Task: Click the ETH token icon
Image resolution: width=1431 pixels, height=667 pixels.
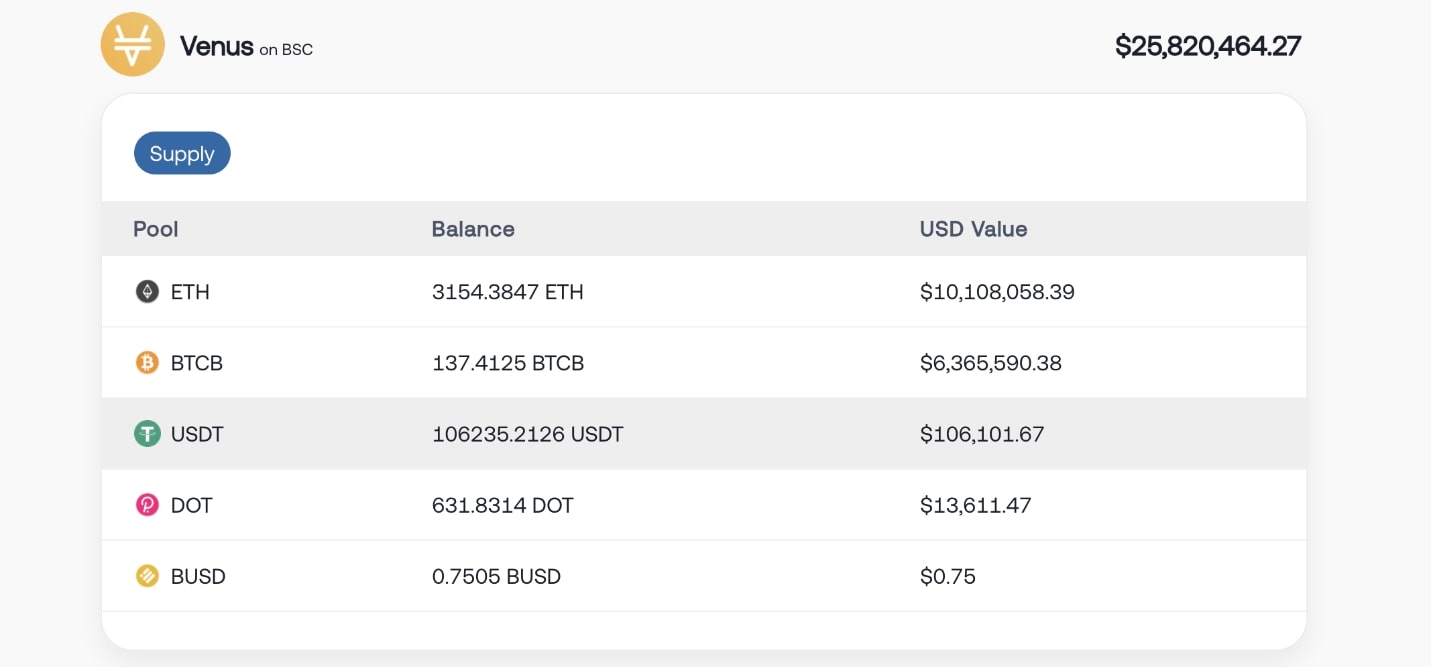Action: pyautogui.click(x=147, y=292)
